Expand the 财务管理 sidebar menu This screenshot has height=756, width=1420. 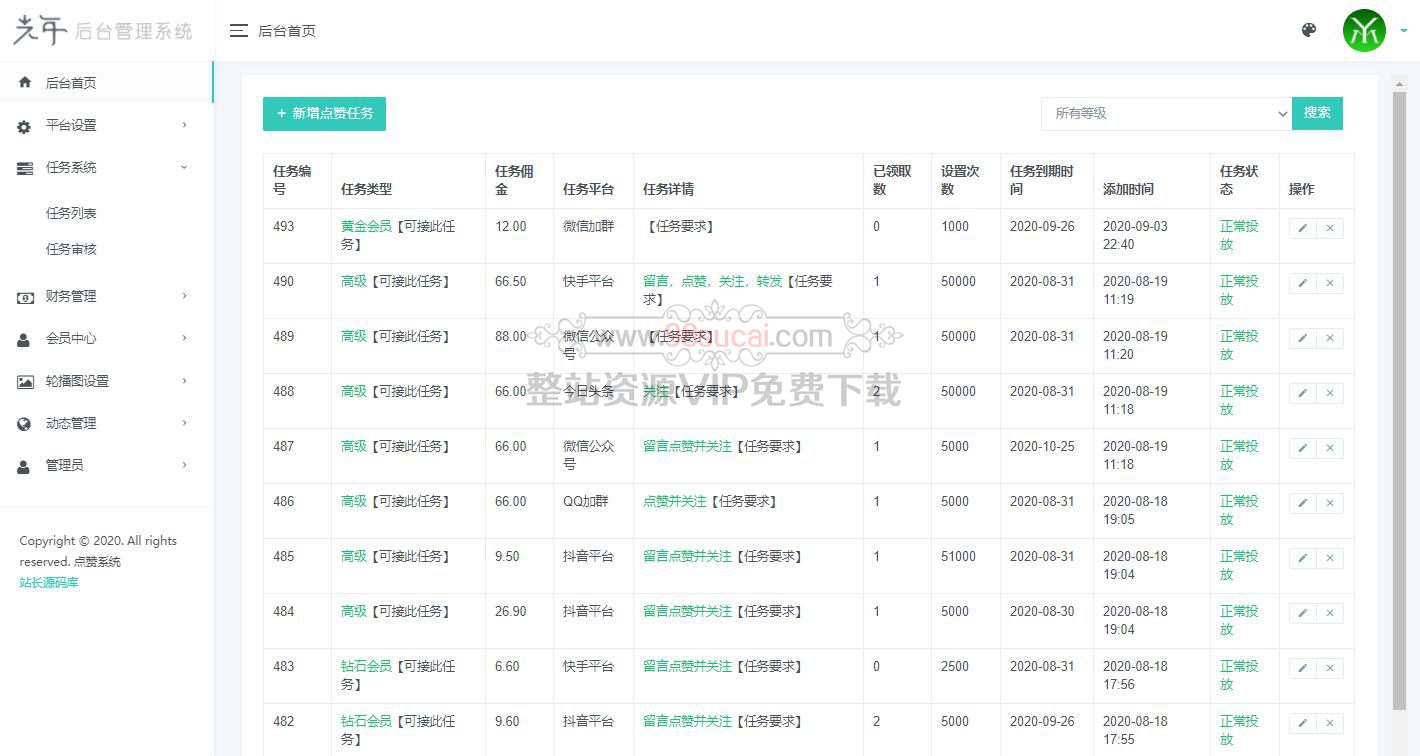tap(105, 296)
